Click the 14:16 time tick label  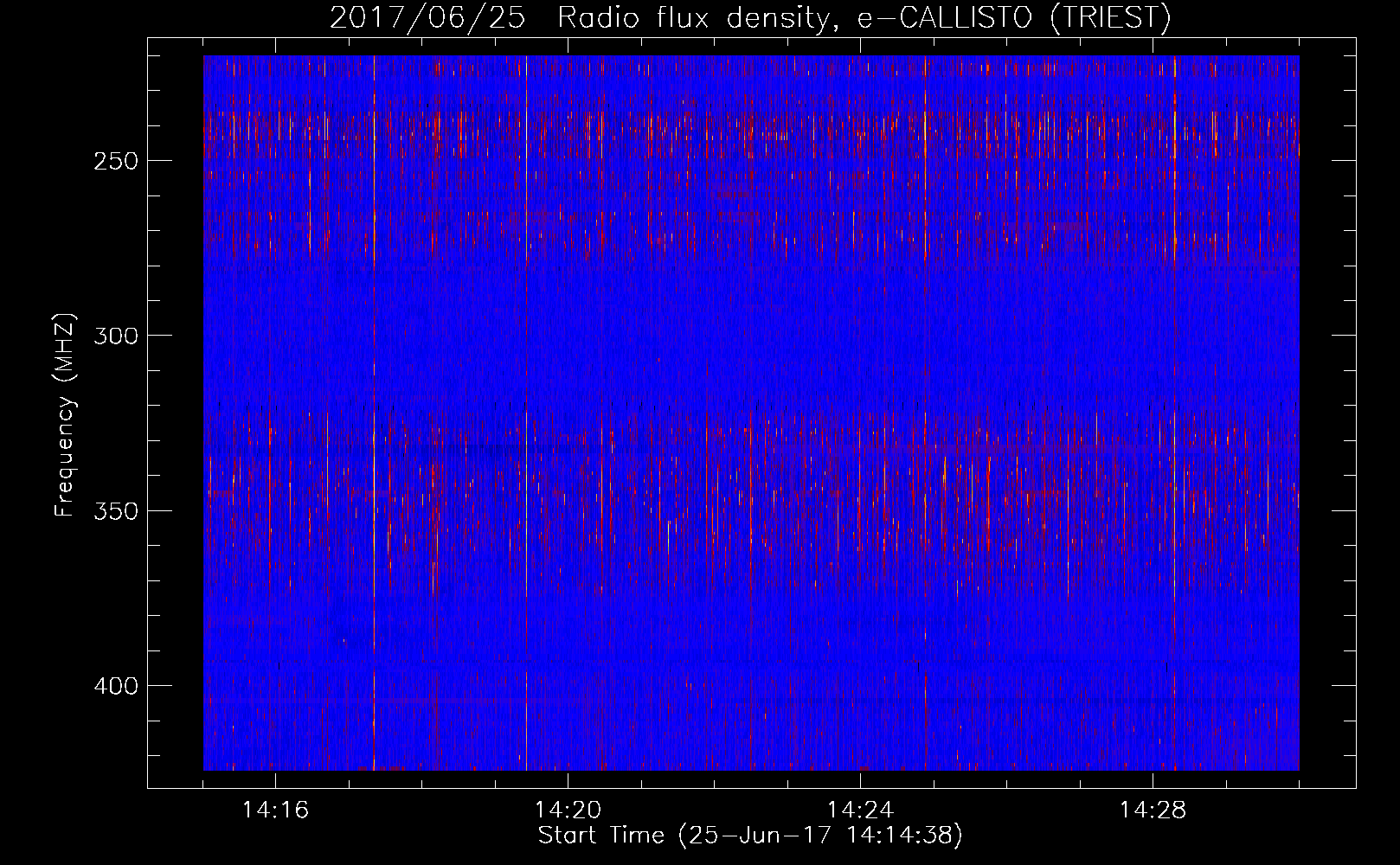275,811
